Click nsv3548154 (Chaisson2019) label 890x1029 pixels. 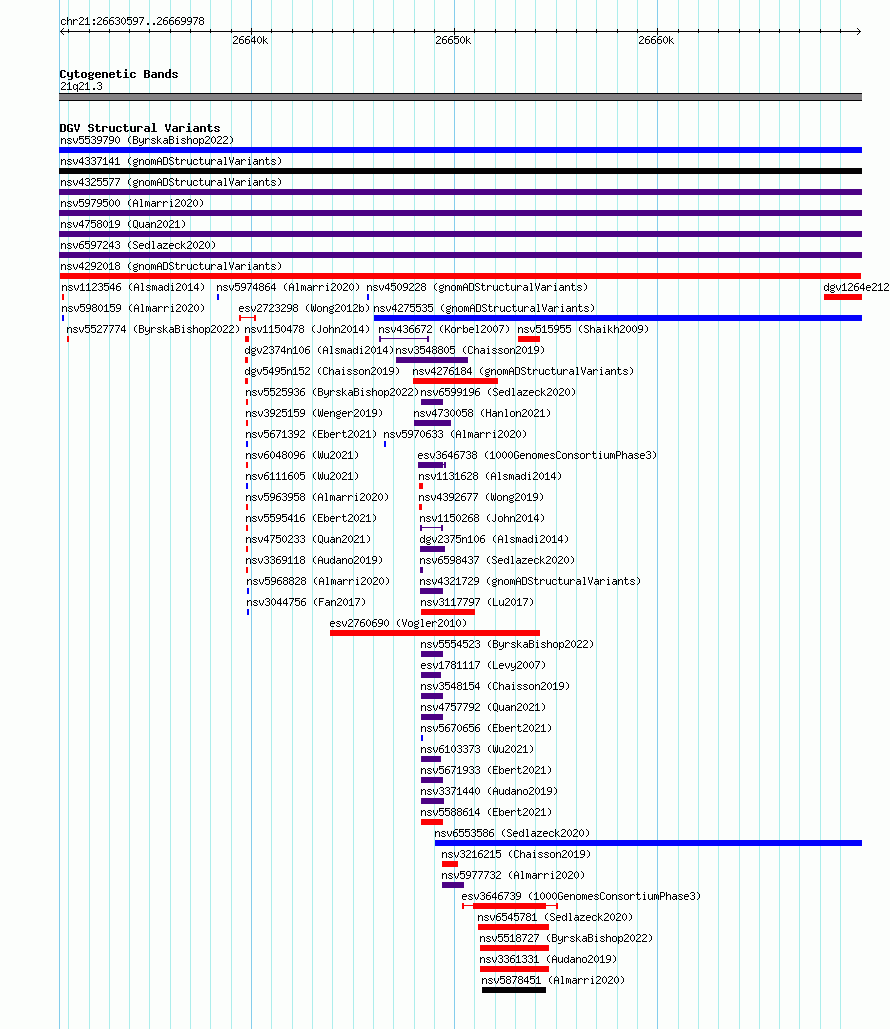coord(496,686)
